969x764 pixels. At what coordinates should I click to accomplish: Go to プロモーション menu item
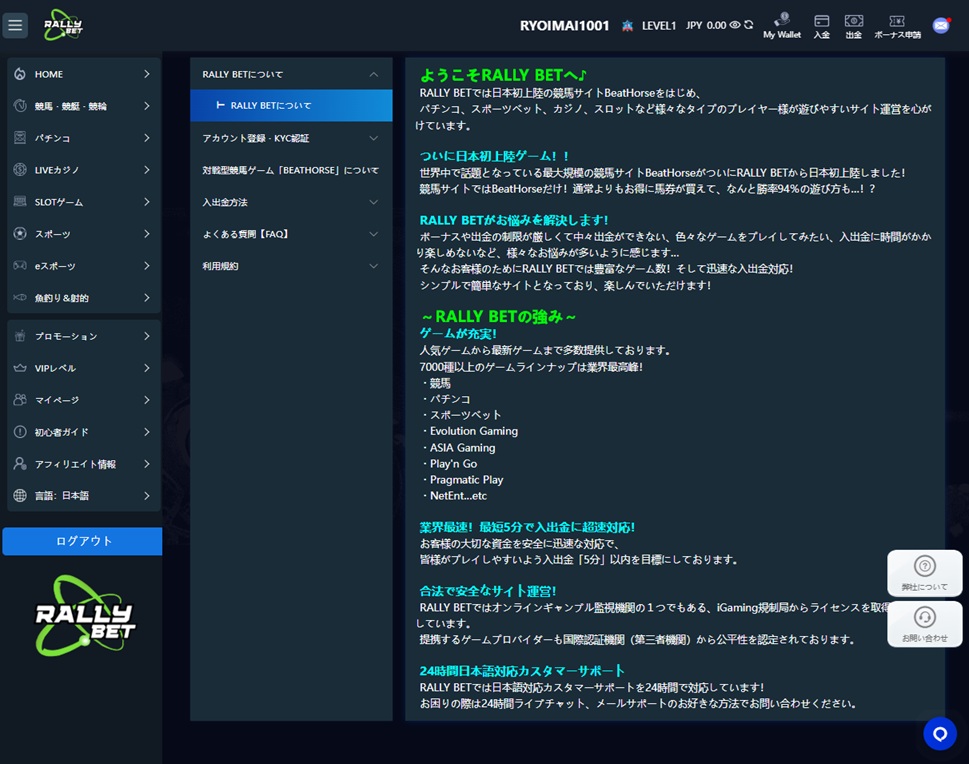point(84,336)
